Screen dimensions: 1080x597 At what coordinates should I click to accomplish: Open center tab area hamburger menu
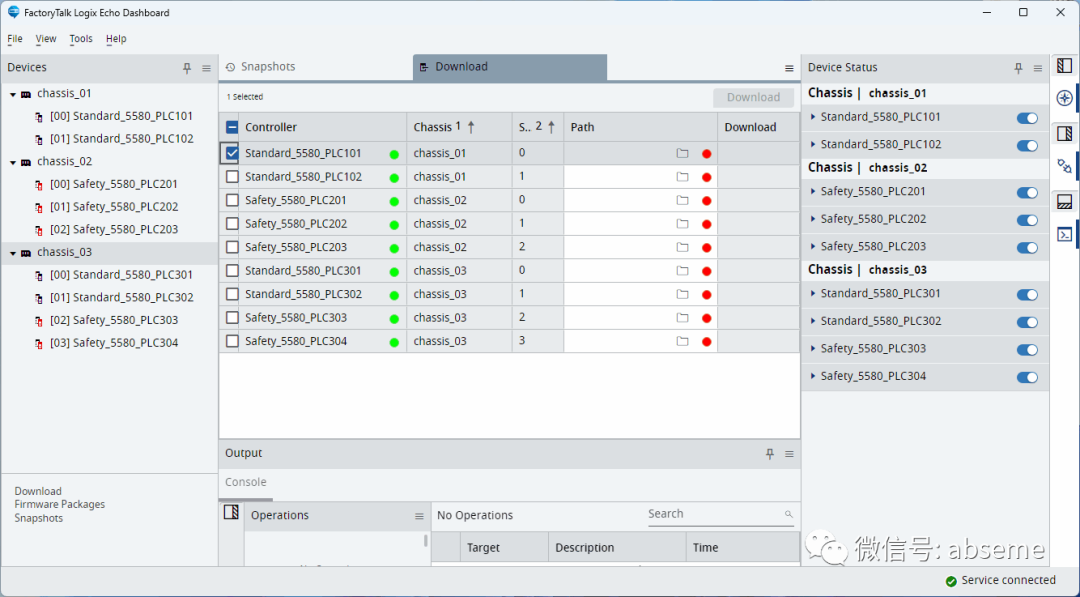click(789, 68)
